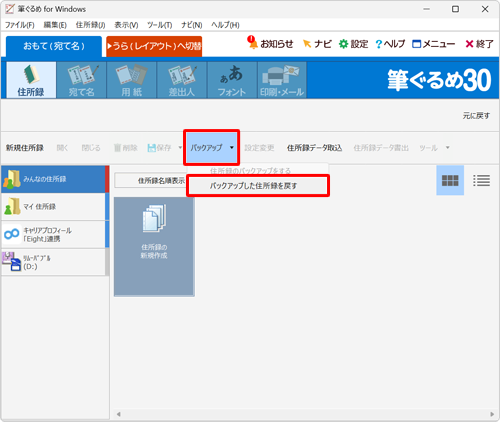The height and width of the screenshot is (422, 500).
Task: Open the 編集(E) menu
Action: tap(55, 25)
